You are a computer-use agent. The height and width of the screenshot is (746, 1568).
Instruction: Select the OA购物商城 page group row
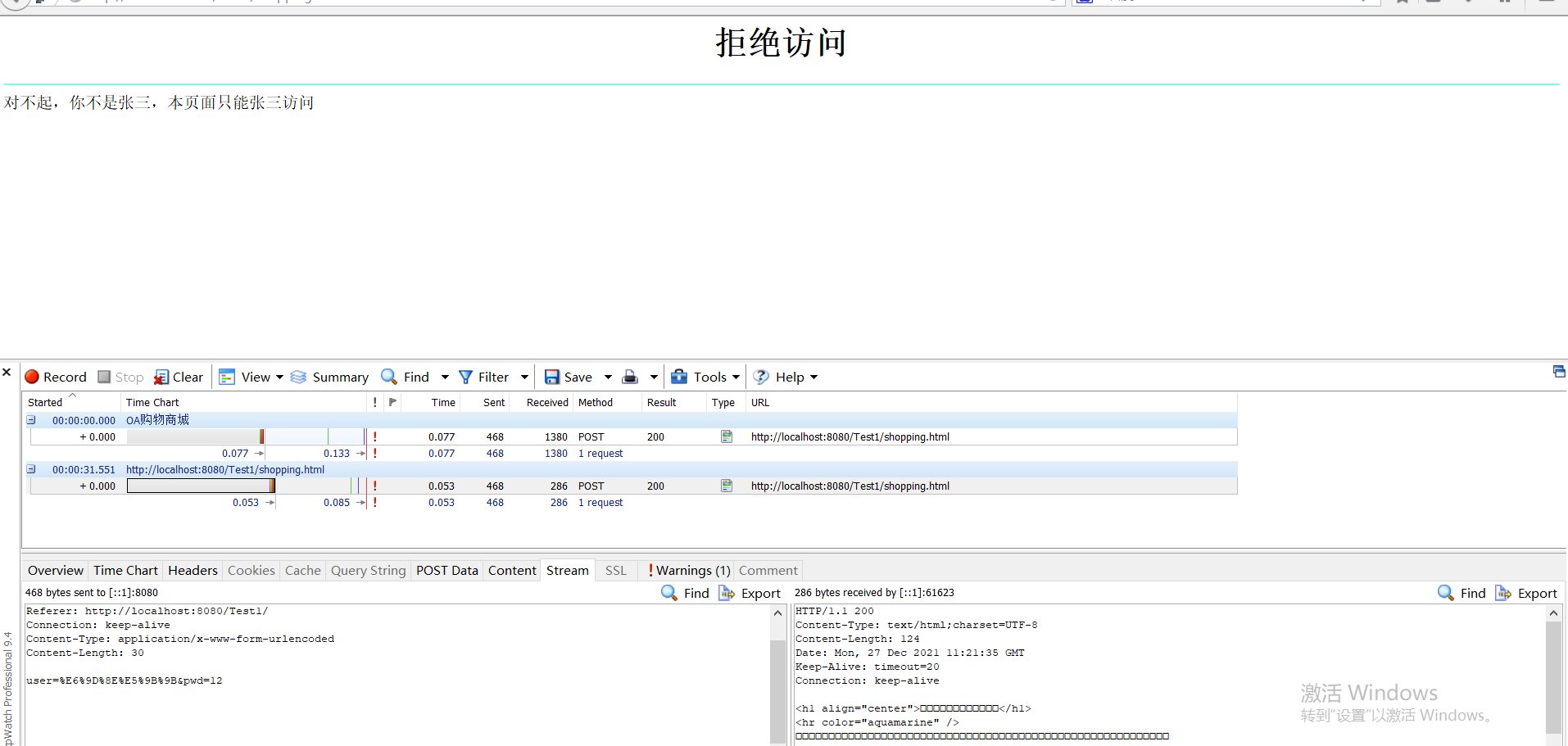tap(631, 420)
